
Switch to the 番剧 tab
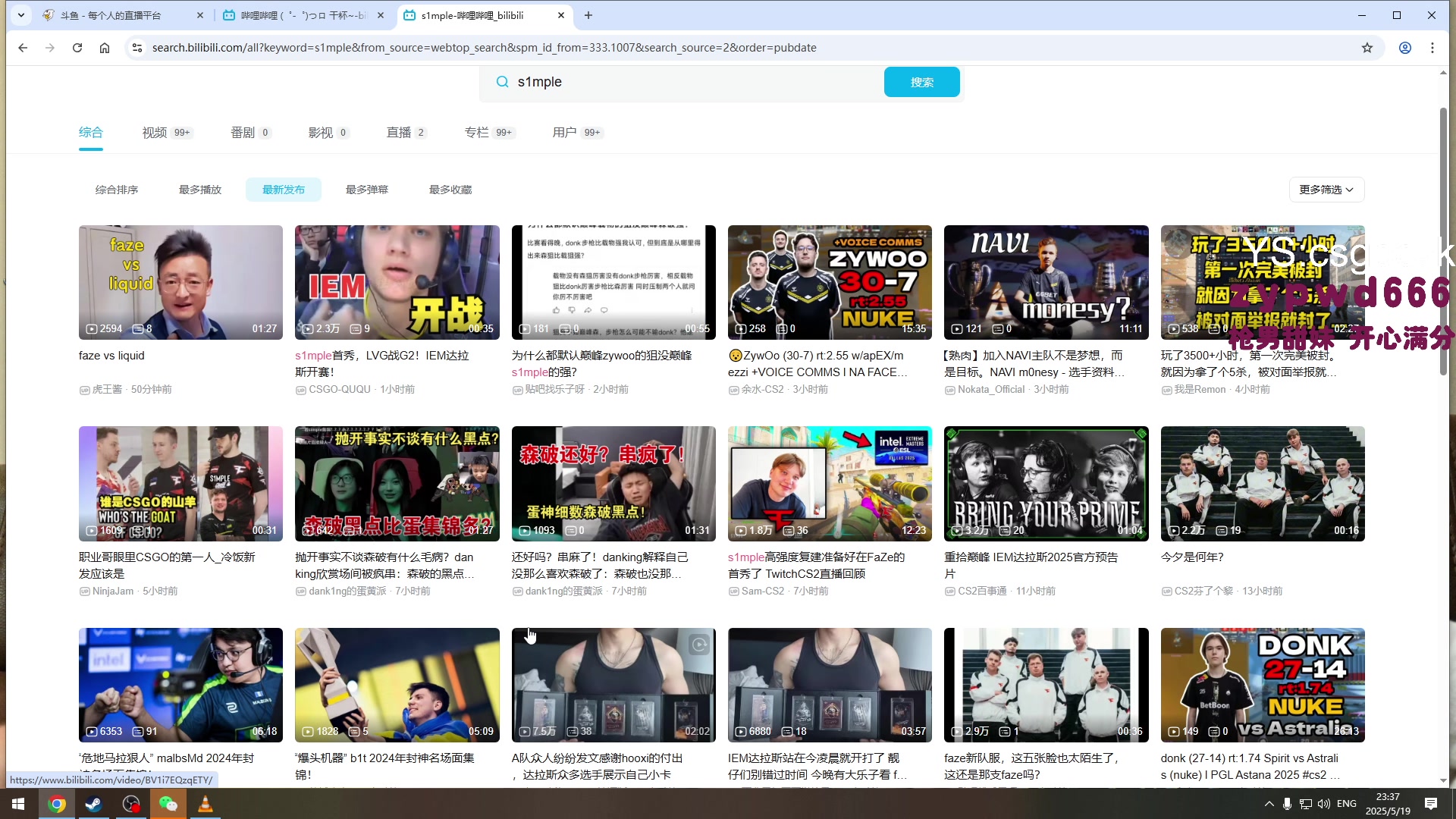251,133
